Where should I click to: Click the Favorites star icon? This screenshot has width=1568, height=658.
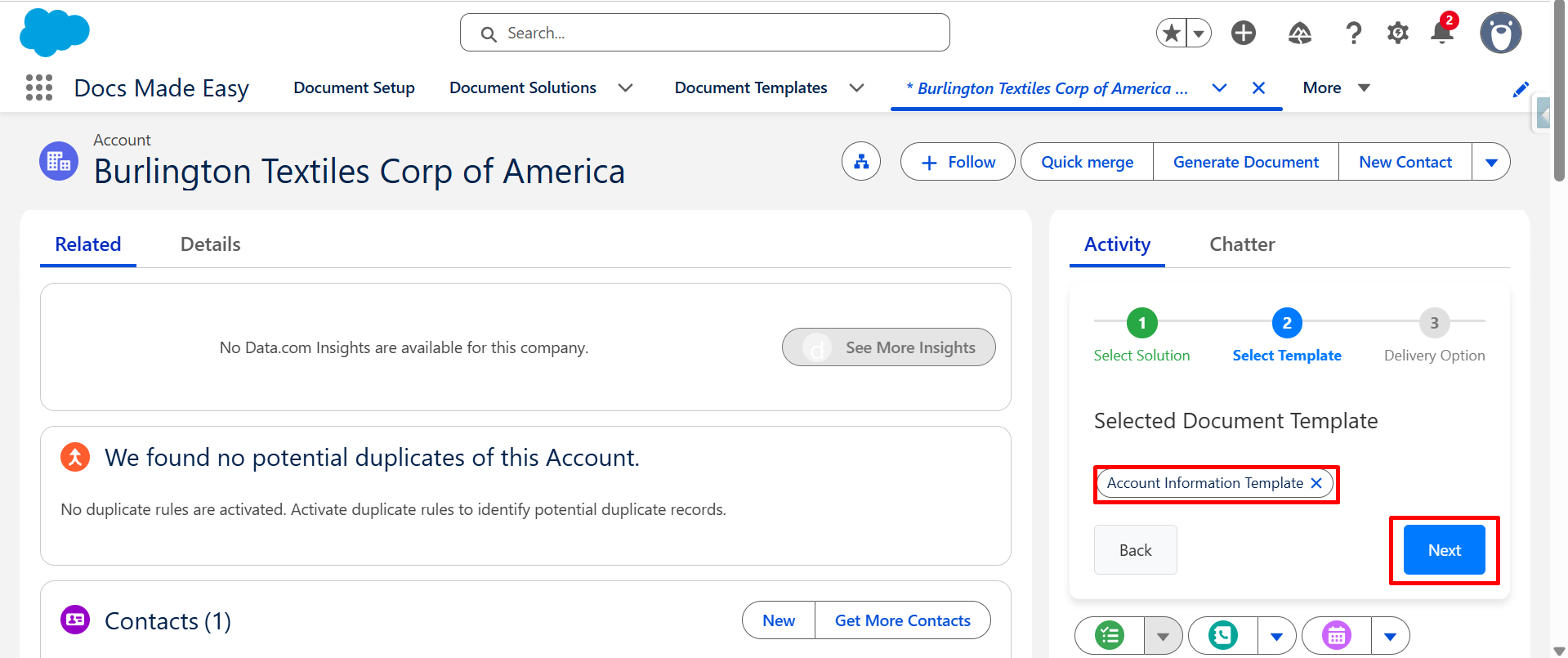[x=1172, y=33]
